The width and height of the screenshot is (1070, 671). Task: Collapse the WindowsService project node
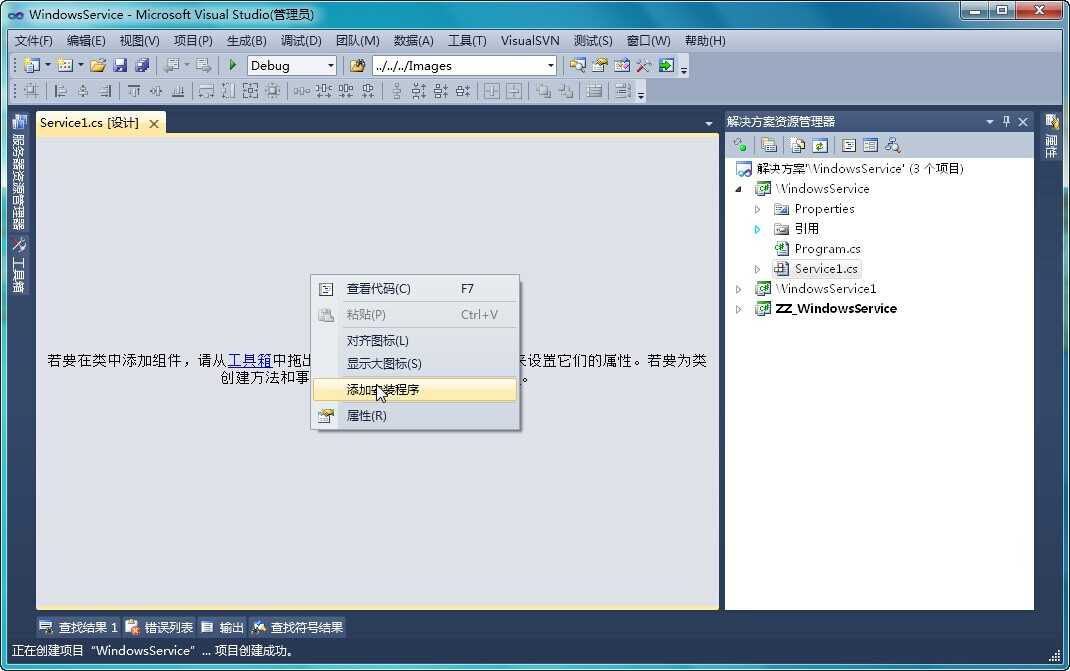coord(738,189)
